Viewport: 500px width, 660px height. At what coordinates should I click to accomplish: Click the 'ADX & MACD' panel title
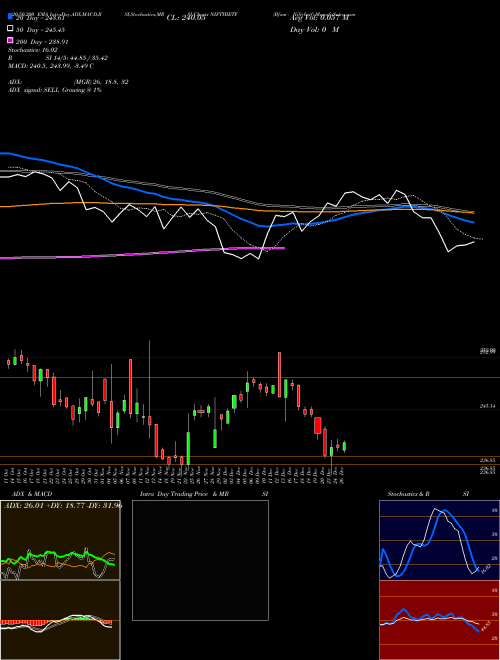click(32, 494)
